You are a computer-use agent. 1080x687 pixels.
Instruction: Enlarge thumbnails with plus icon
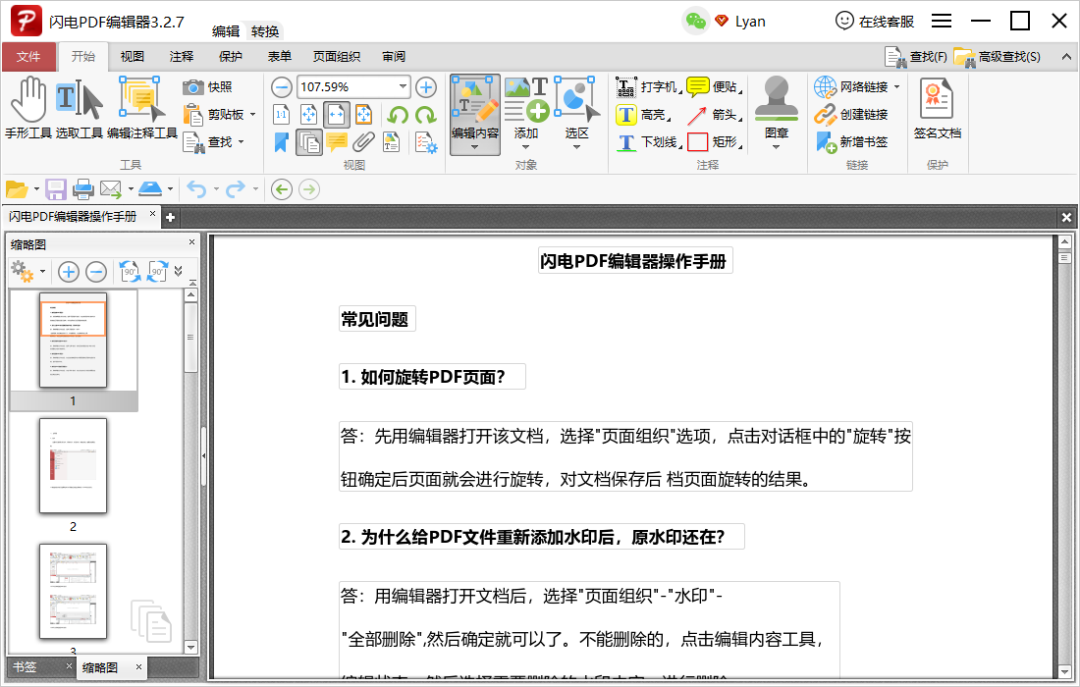pos(68,271)
